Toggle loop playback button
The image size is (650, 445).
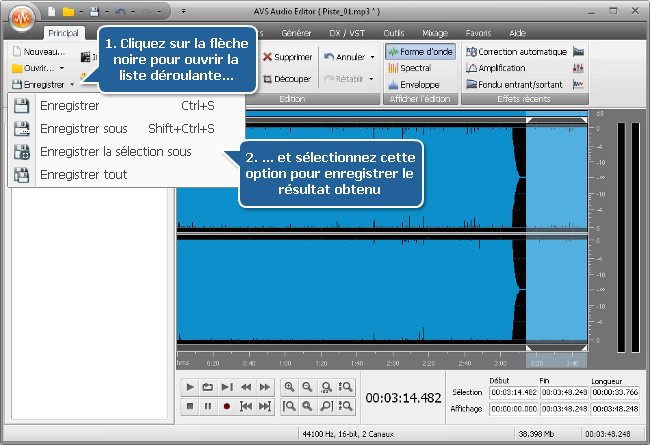pos(208,387)
